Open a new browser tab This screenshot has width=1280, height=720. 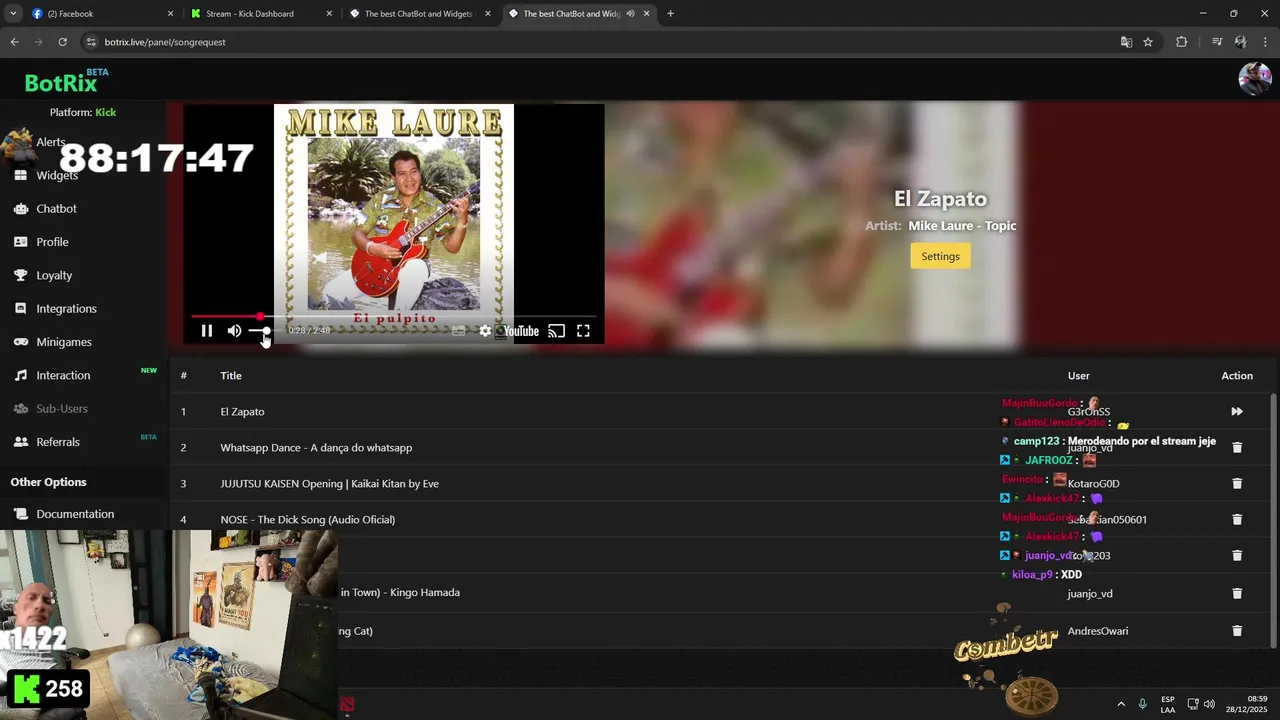(x=670, y=14)
